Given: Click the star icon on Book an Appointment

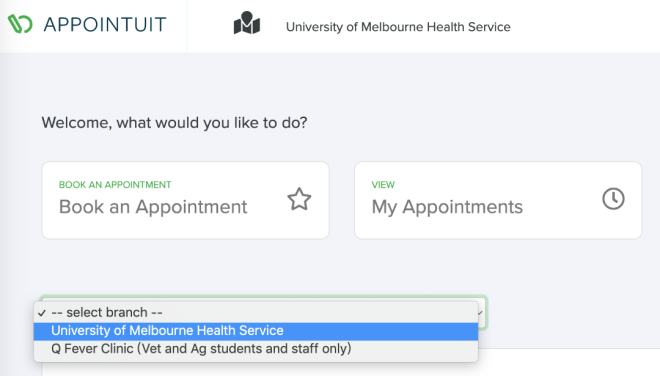Looking at the screenshot, I should pyautogui.click(x=299, y=199).
